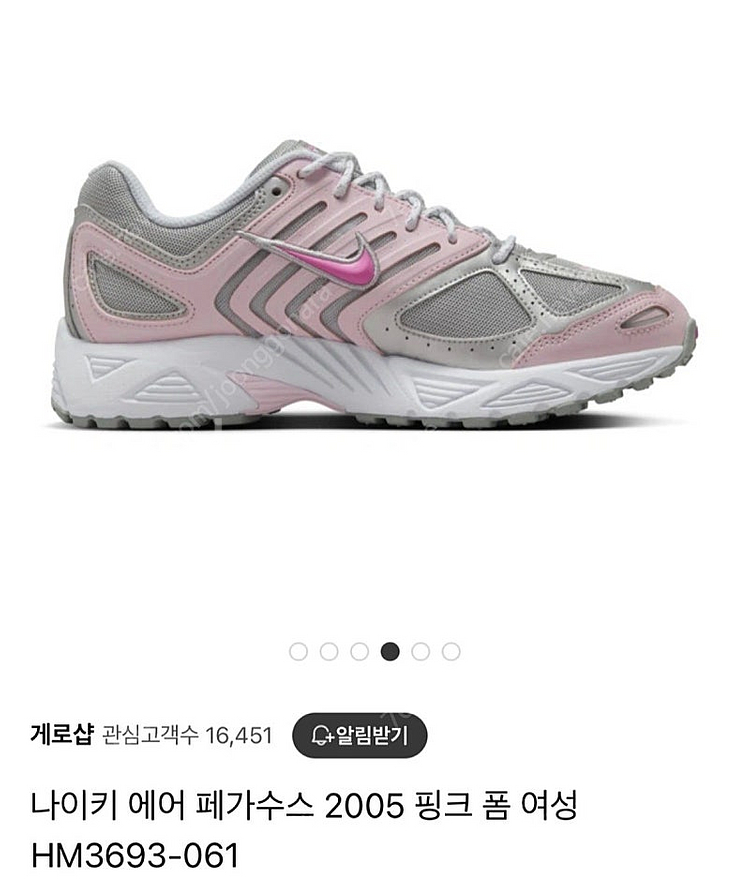Screen dimensions: 750x893
Task: Subscribe via the 알림받기 button label
Action: (x=372, y=735)
